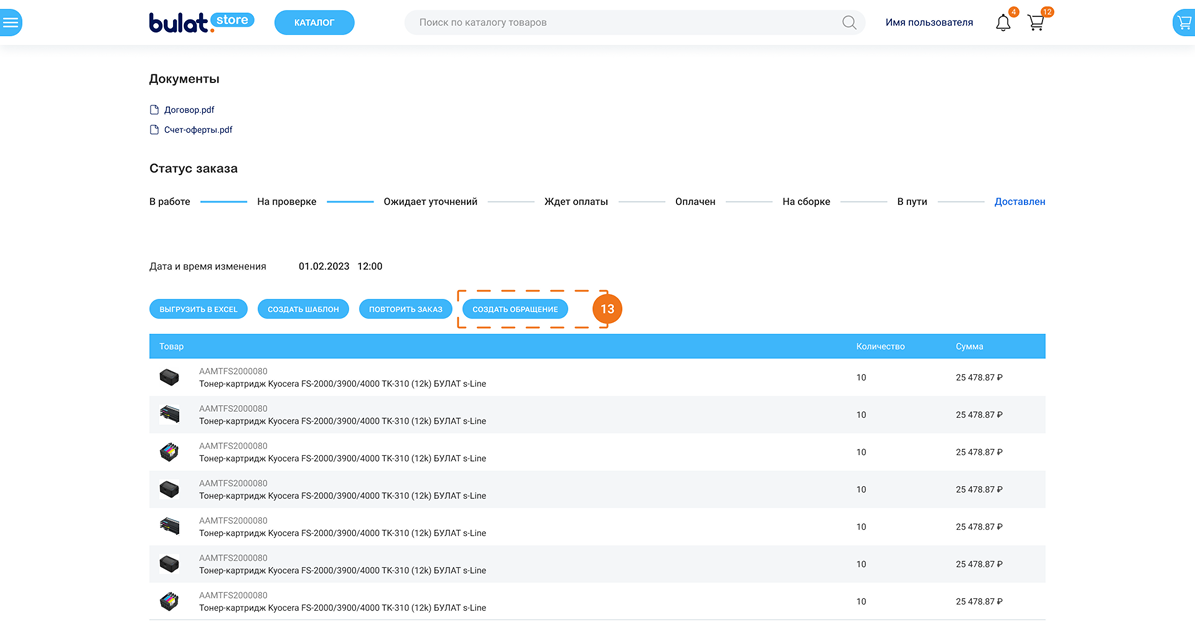Open the shopping cart in header
This screenshot has height=623, width=1195.
[x=1036, y=22]
